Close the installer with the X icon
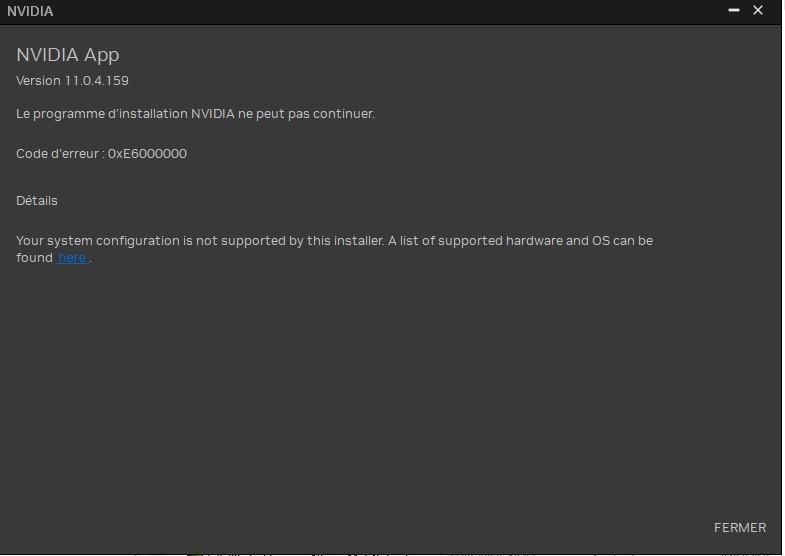Viewport: 785px width, 556px height. pyautogui.click(x=757, y=11)
